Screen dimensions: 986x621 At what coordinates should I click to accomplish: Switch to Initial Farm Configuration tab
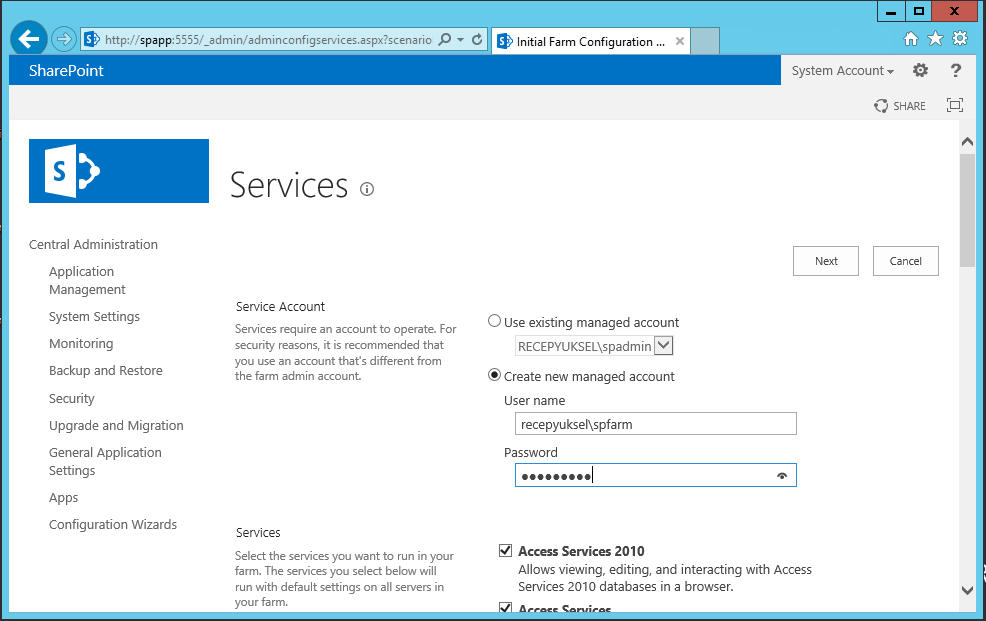(590, 41)
